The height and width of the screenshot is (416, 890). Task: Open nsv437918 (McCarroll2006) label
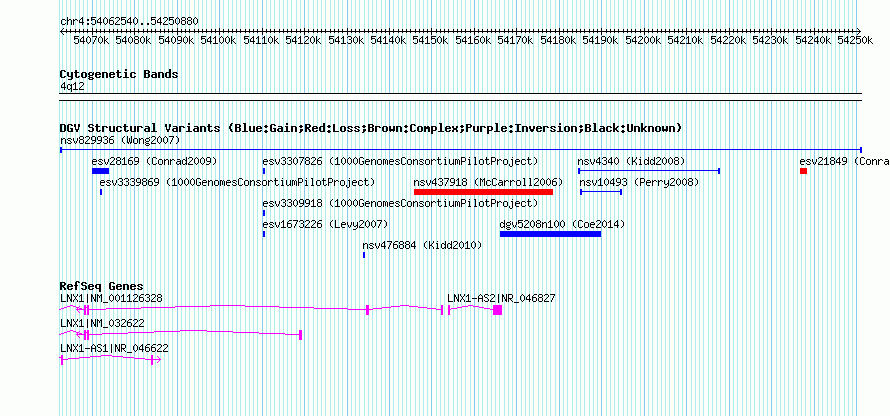click(488, 182)
